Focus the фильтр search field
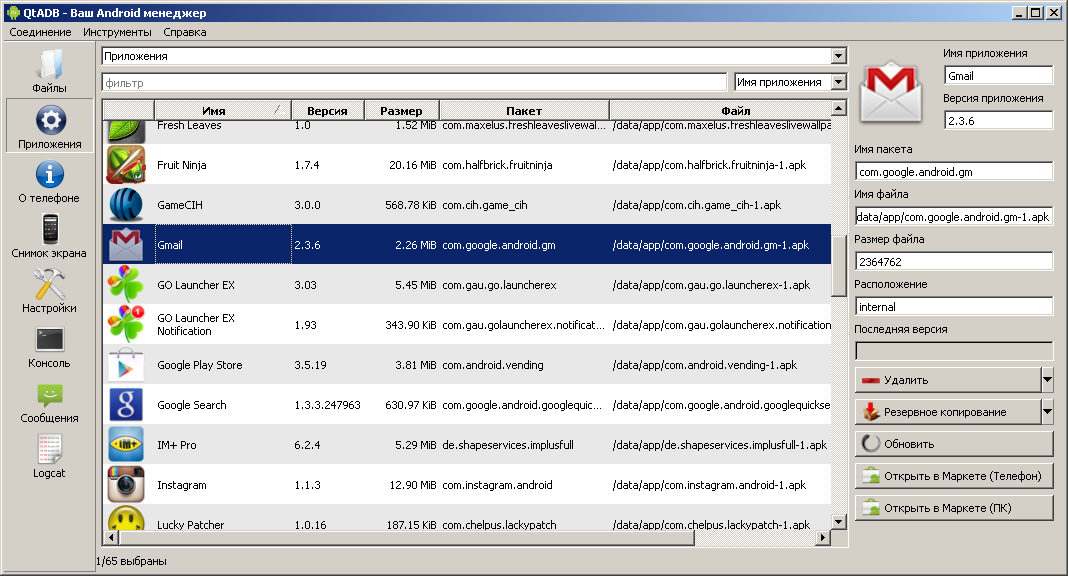1068x576 pixels. [414, 82]
